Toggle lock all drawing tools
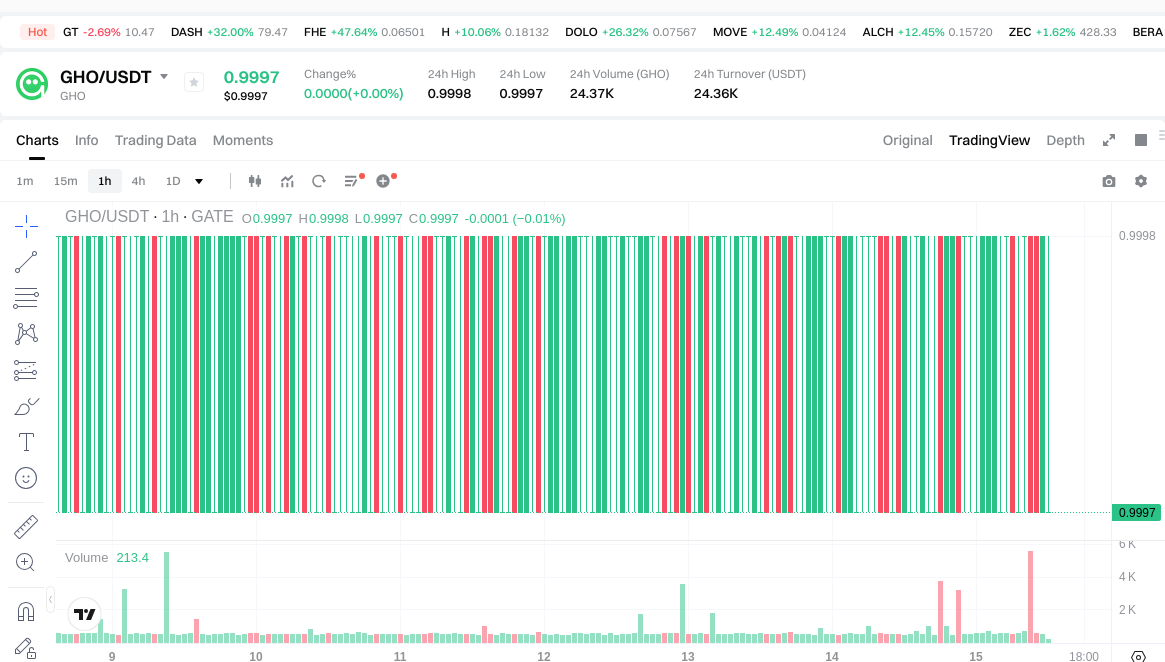 [x=27, y=648]
